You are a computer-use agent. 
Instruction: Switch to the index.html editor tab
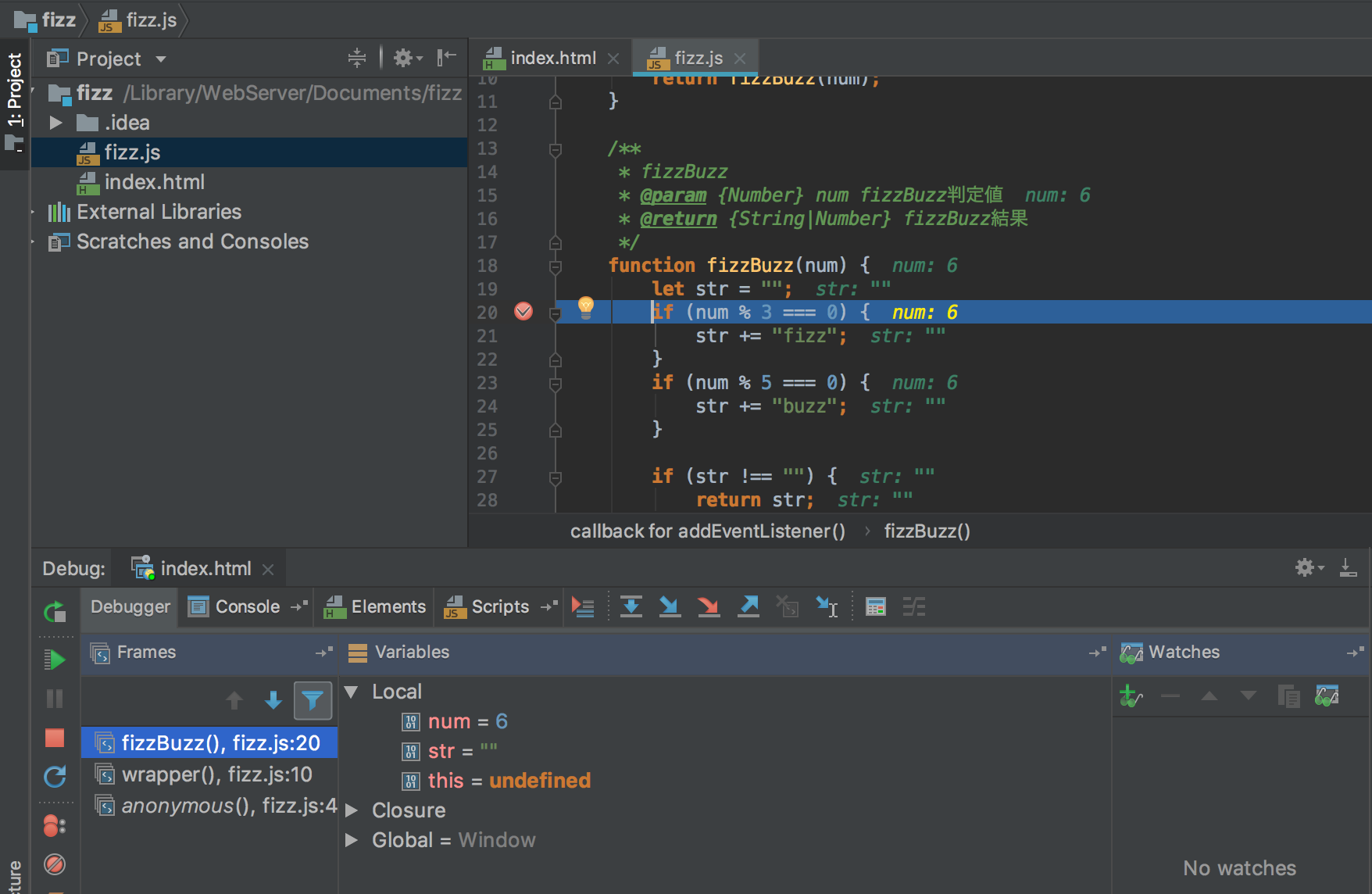[x=552, y=57]
